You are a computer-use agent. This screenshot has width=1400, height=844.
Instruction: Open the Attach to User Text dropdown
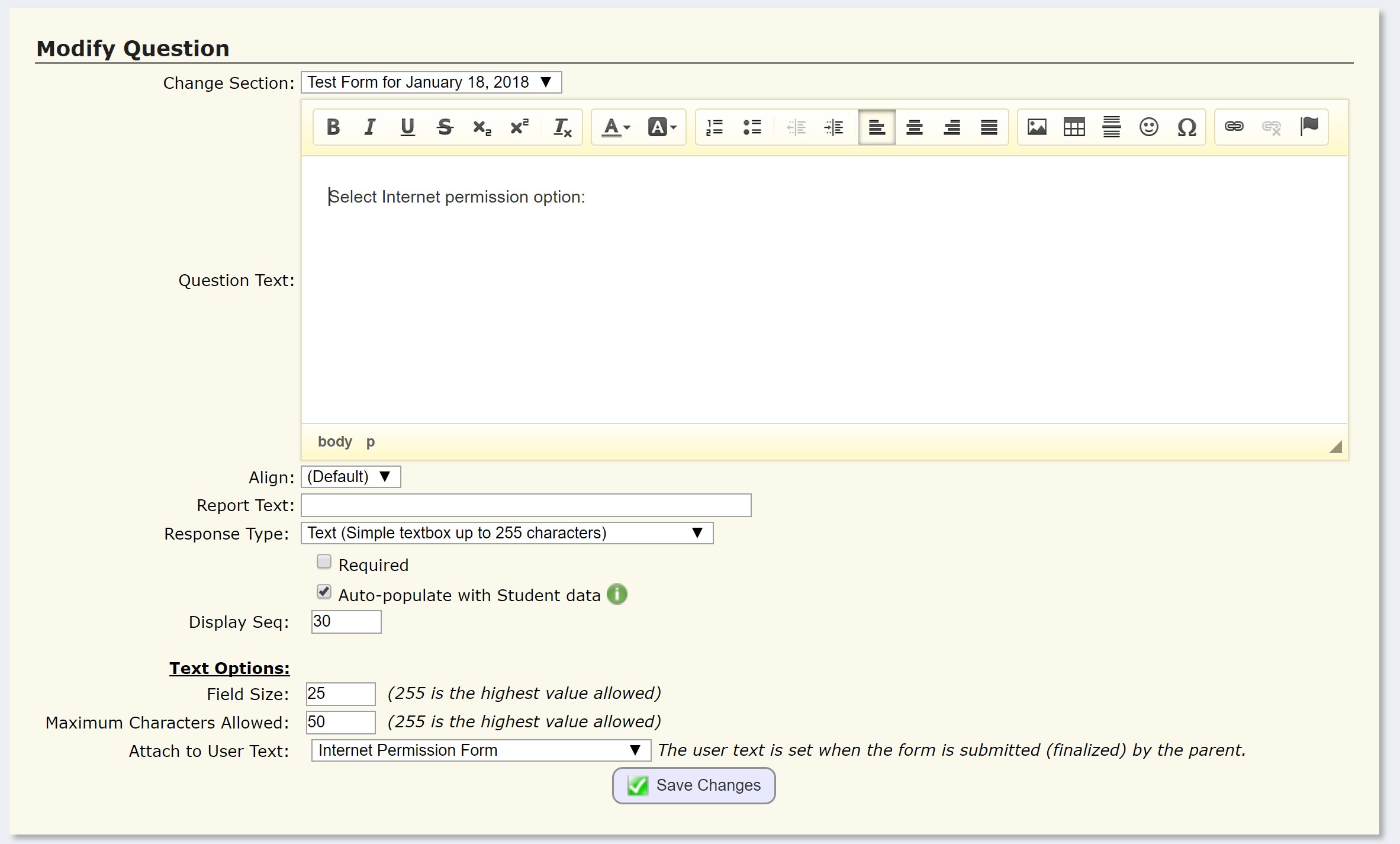[x=481, y=750]
